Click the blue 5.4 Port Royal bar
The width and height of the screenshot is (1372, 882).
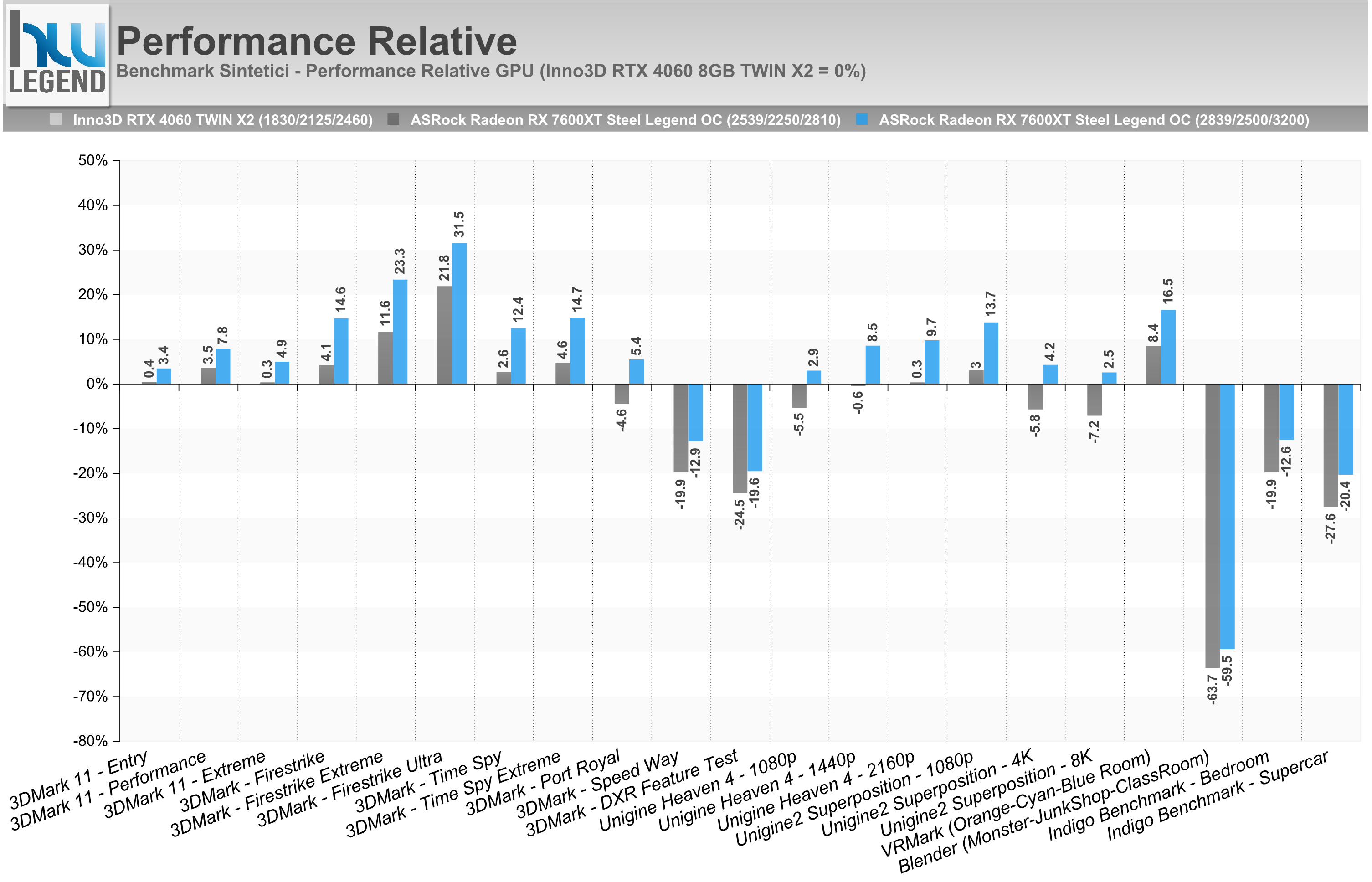[x=637, y=372]
